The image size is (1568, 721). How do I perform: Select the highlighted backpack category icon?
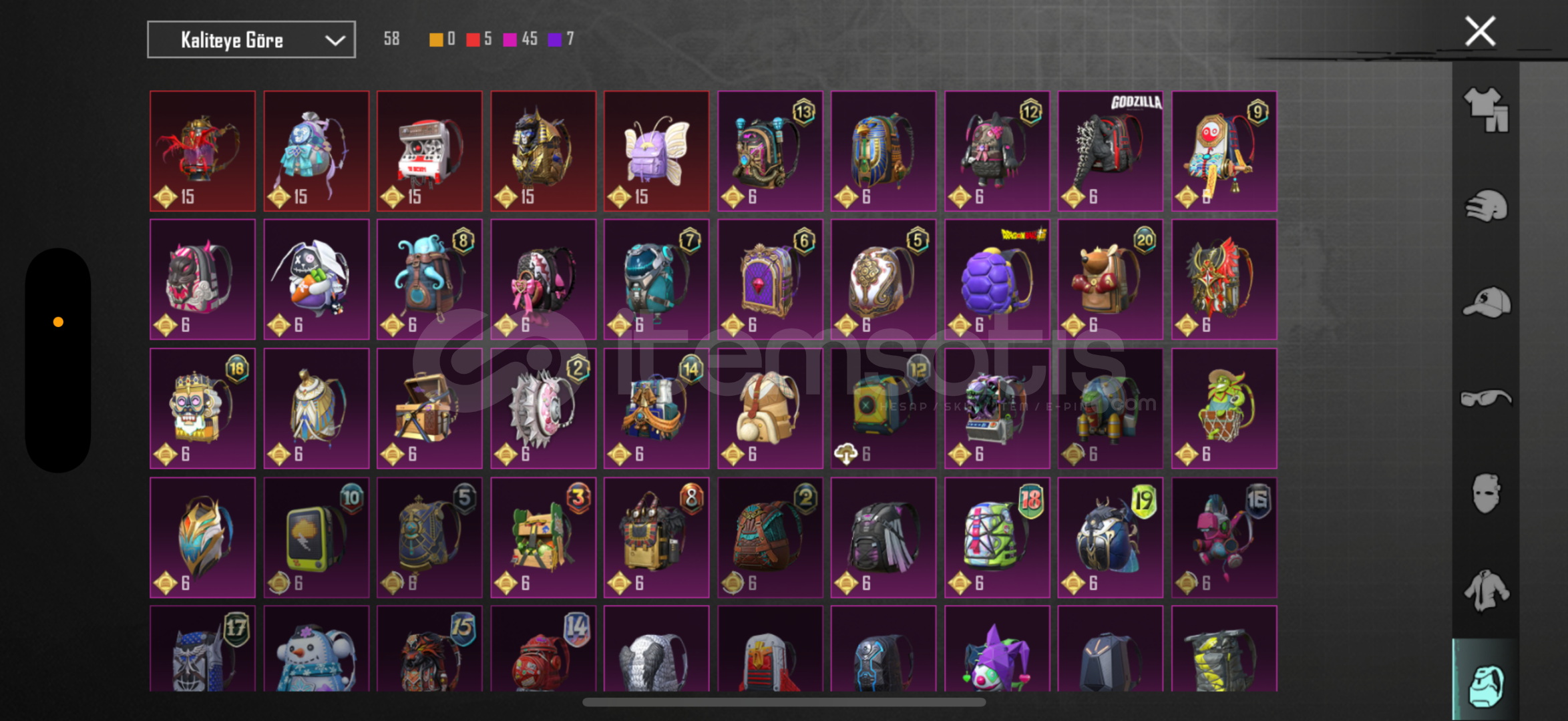[x=1486, y=686]
